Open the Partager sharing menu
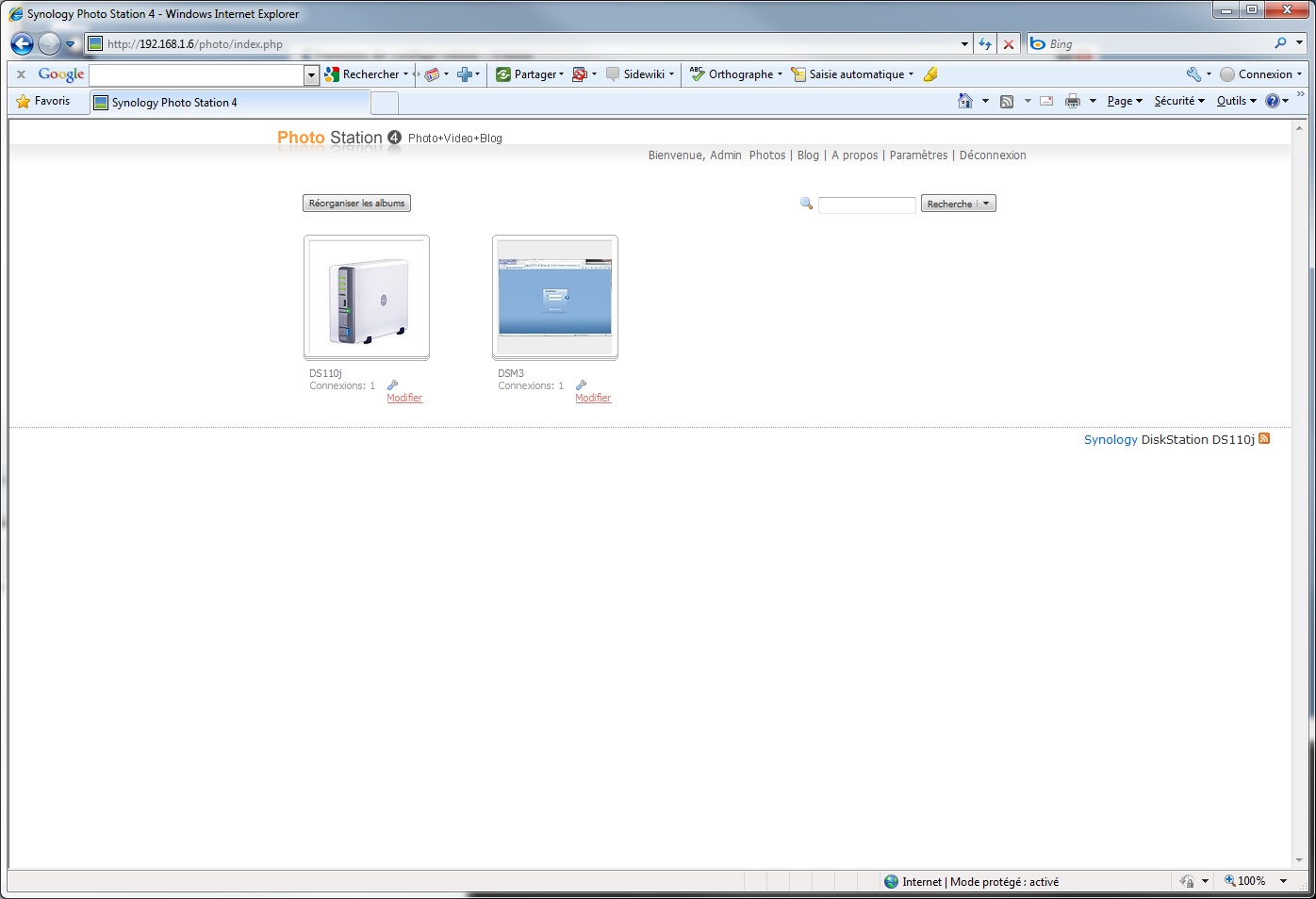 (x=530, y=74)
